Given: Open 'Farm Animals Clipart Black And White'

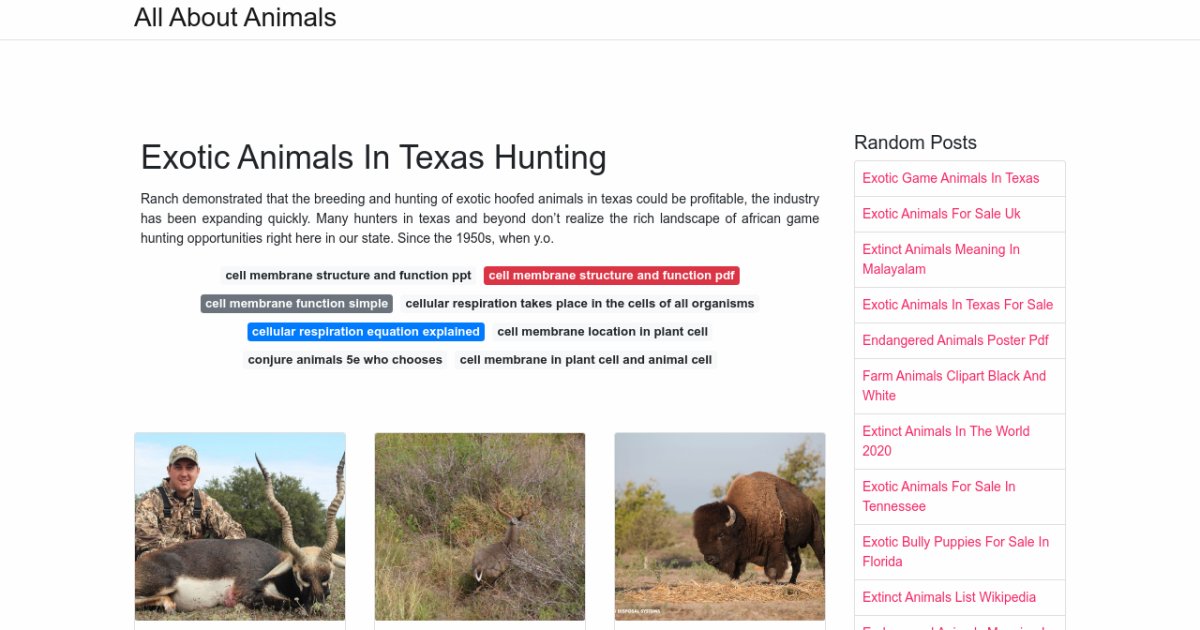Looking at the screenshot, I should [954, 386].
